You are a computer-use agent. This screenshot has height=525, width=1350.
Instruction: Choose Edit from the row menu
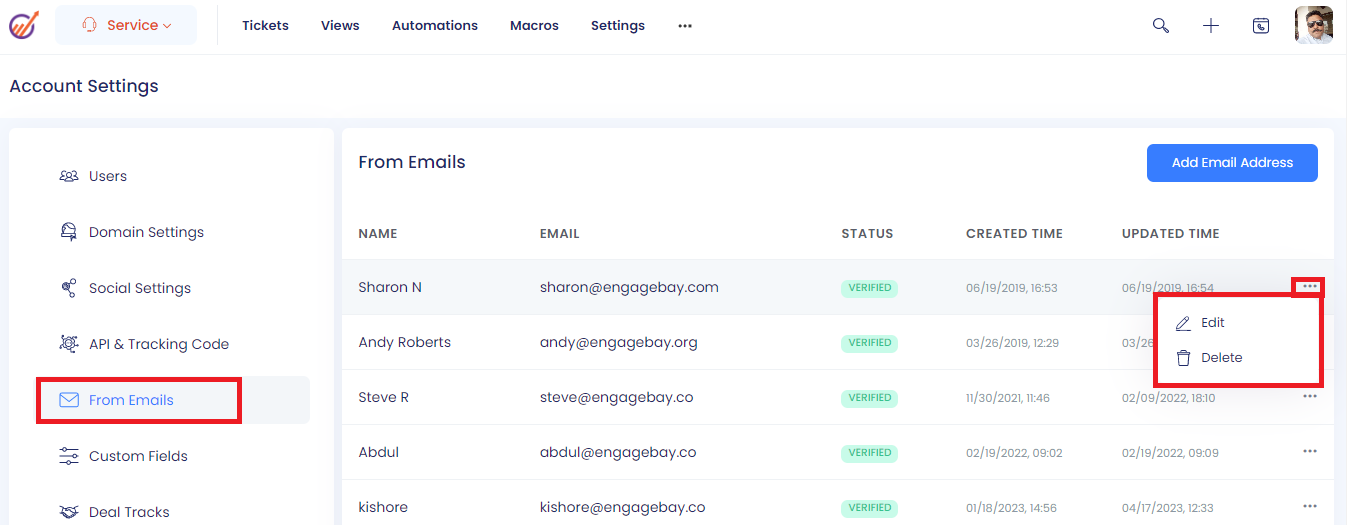1212,323
